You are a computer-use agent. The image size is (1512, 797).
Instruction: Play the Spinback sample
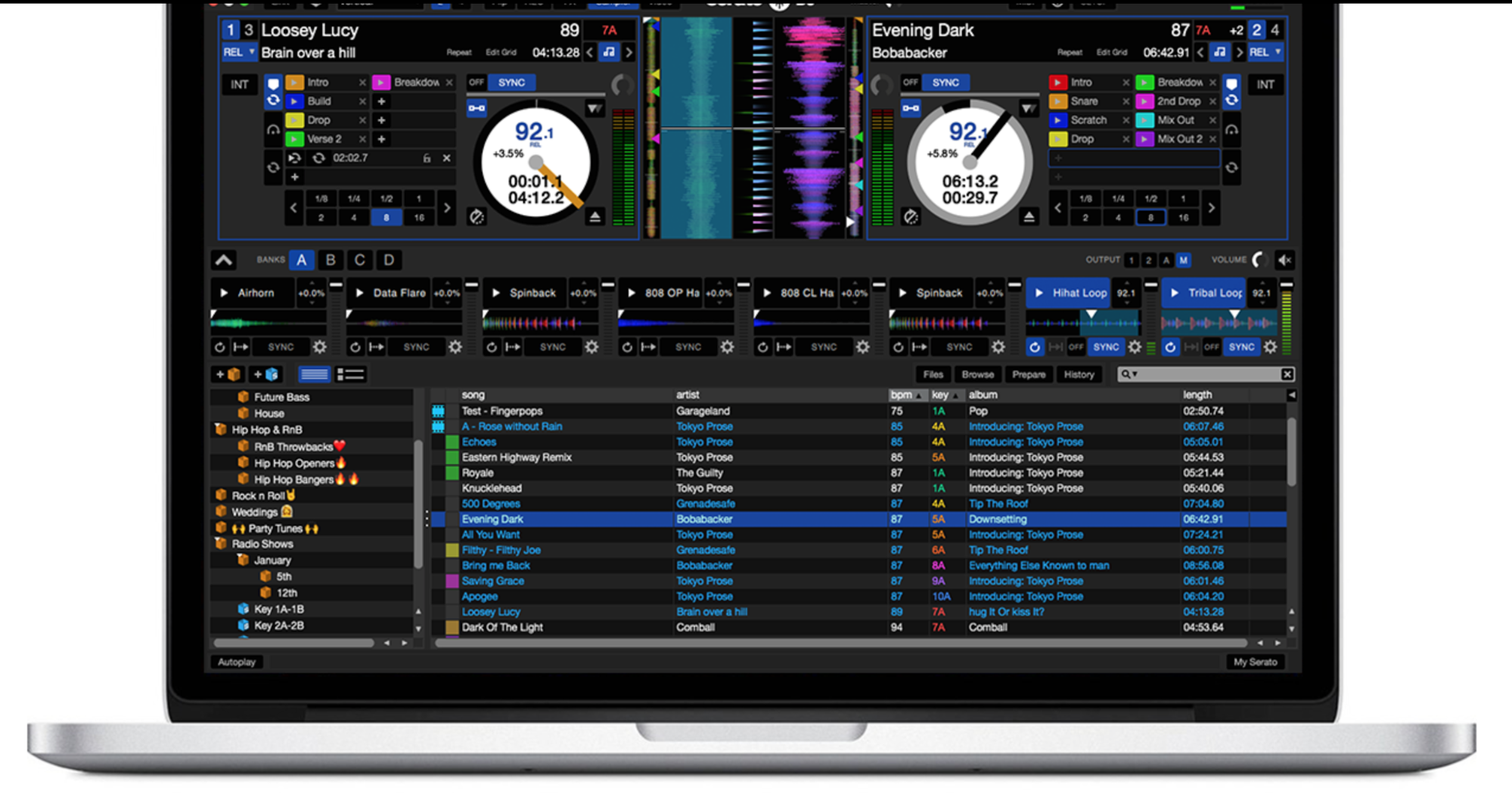pos(495,293)
